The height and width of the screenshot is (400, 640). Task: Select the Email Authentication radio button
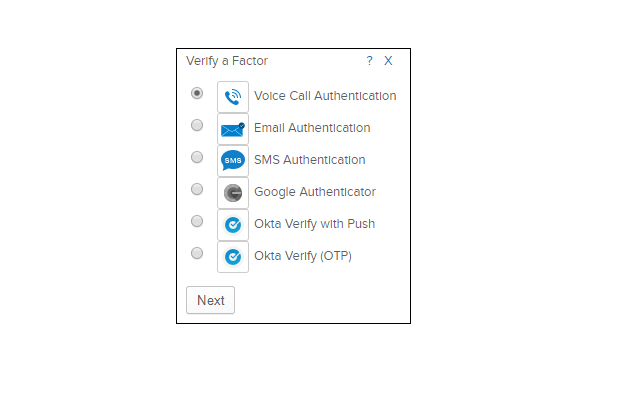tap(197, 125)
